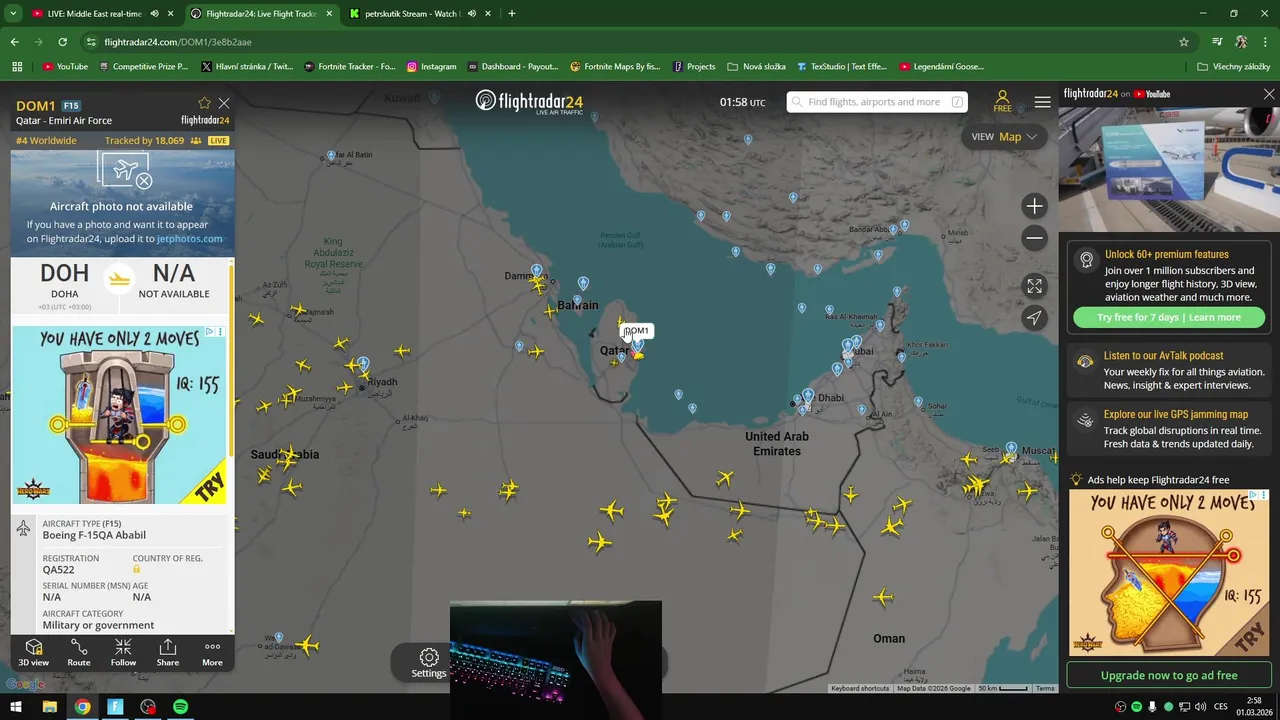Image resolution: width=1280 pixels, height=720 pixels.
Task: Zoom in the map with plus button
Action: [x=1034, y=206]
